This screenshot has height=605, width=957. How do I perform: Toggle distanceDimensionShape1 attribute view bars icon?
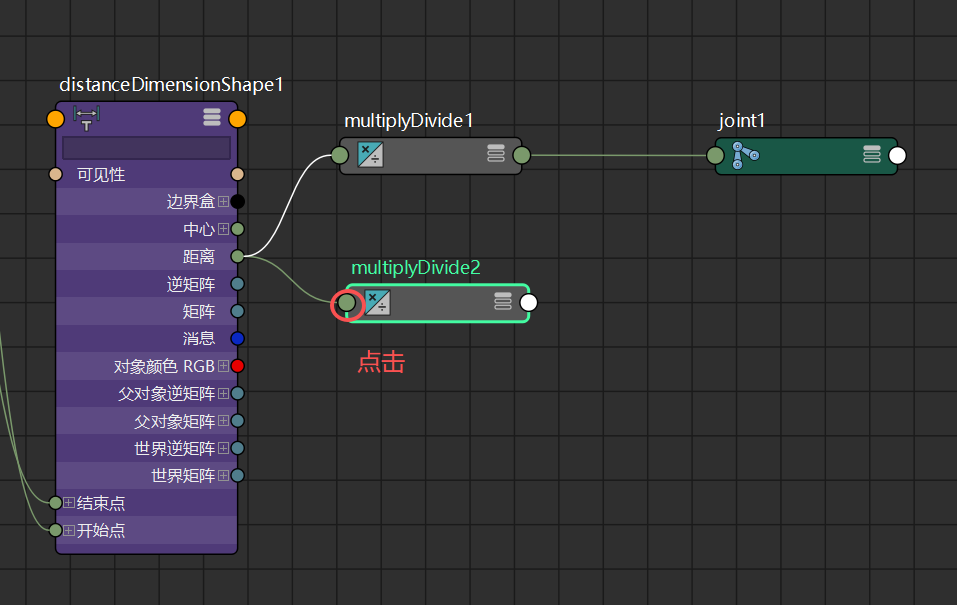212,117
